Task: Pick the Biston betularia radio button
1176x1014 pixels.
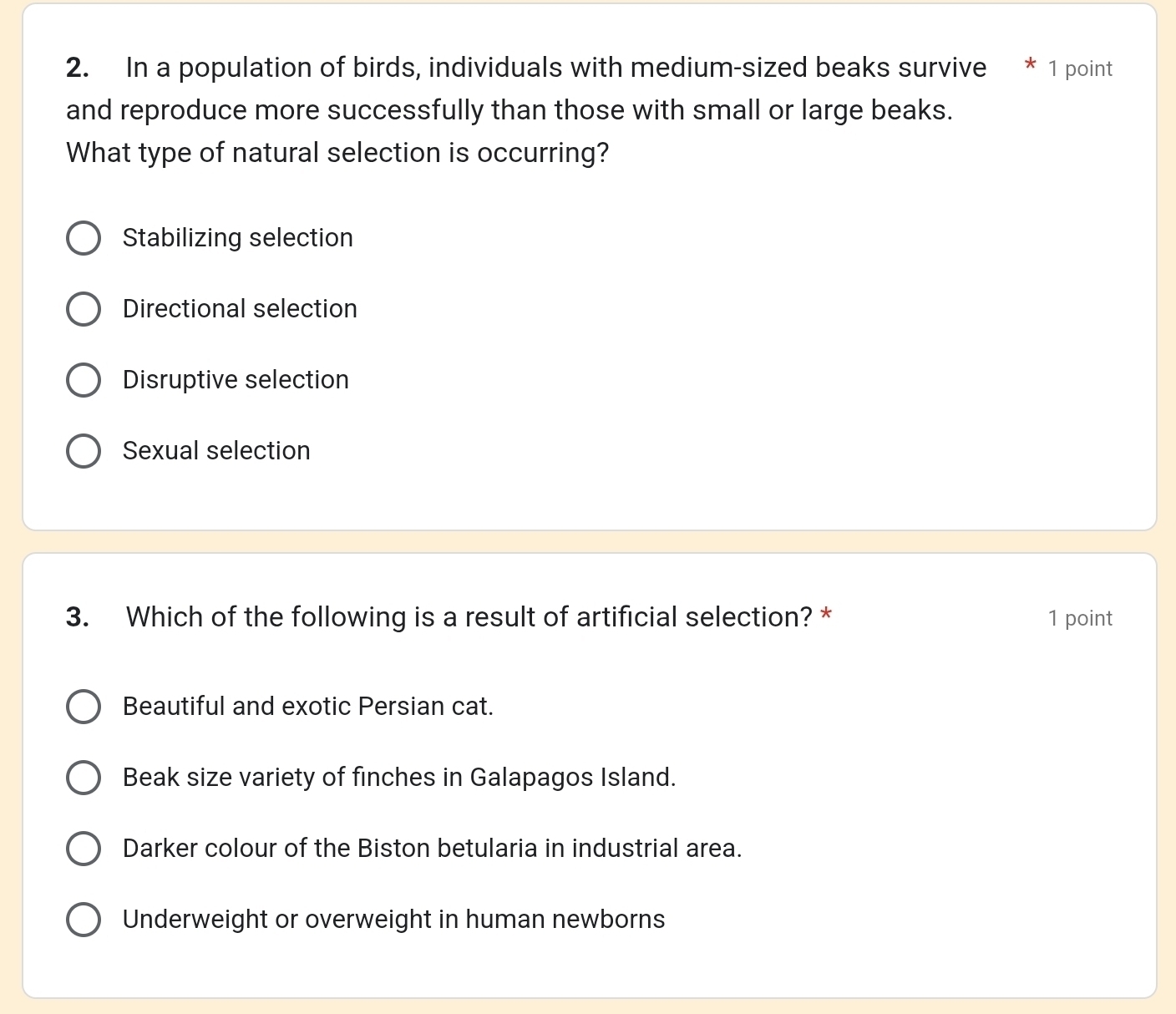Action: tap(84, 849)
